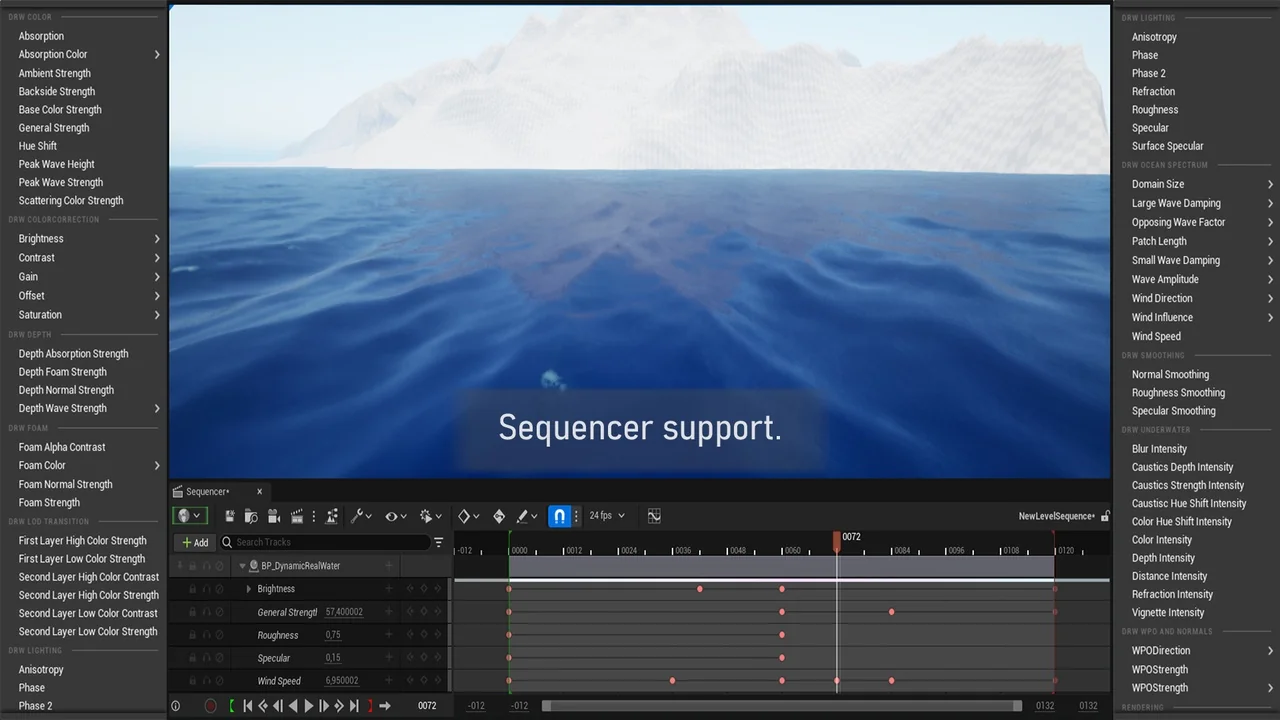Select Wind Direction in the ocean spectrum menu
This screenshot has height=720, width=1280.
coord(1162,299)
